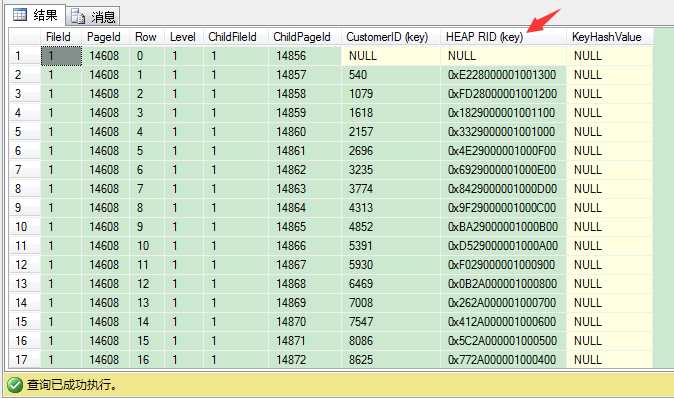674x398 pixels.
Task: Click CustomerID cell 2157
Action: pyautogui.click(x=391, y=132)
